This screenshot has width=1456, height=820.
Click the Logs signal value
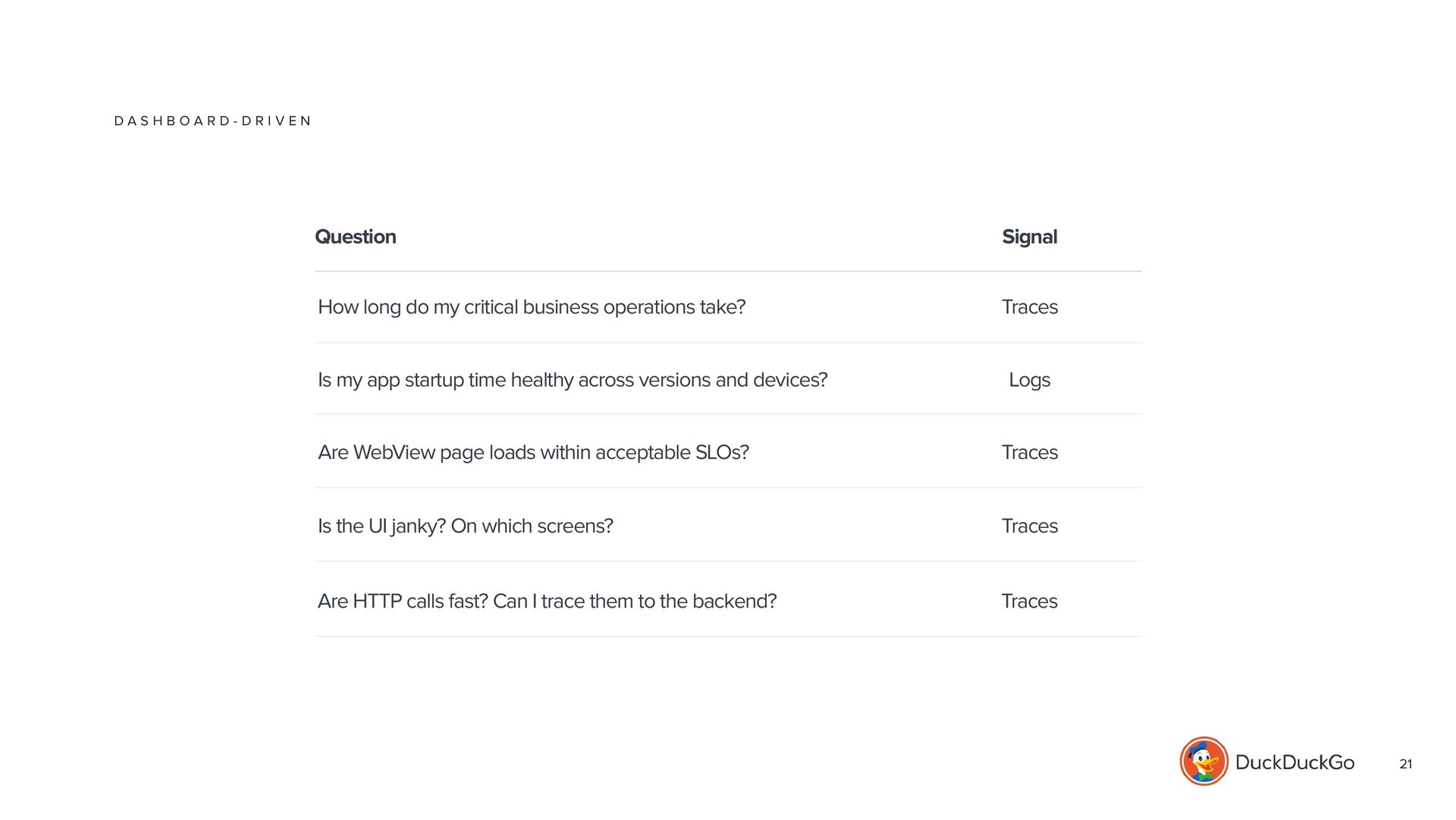pos(1029,380)
